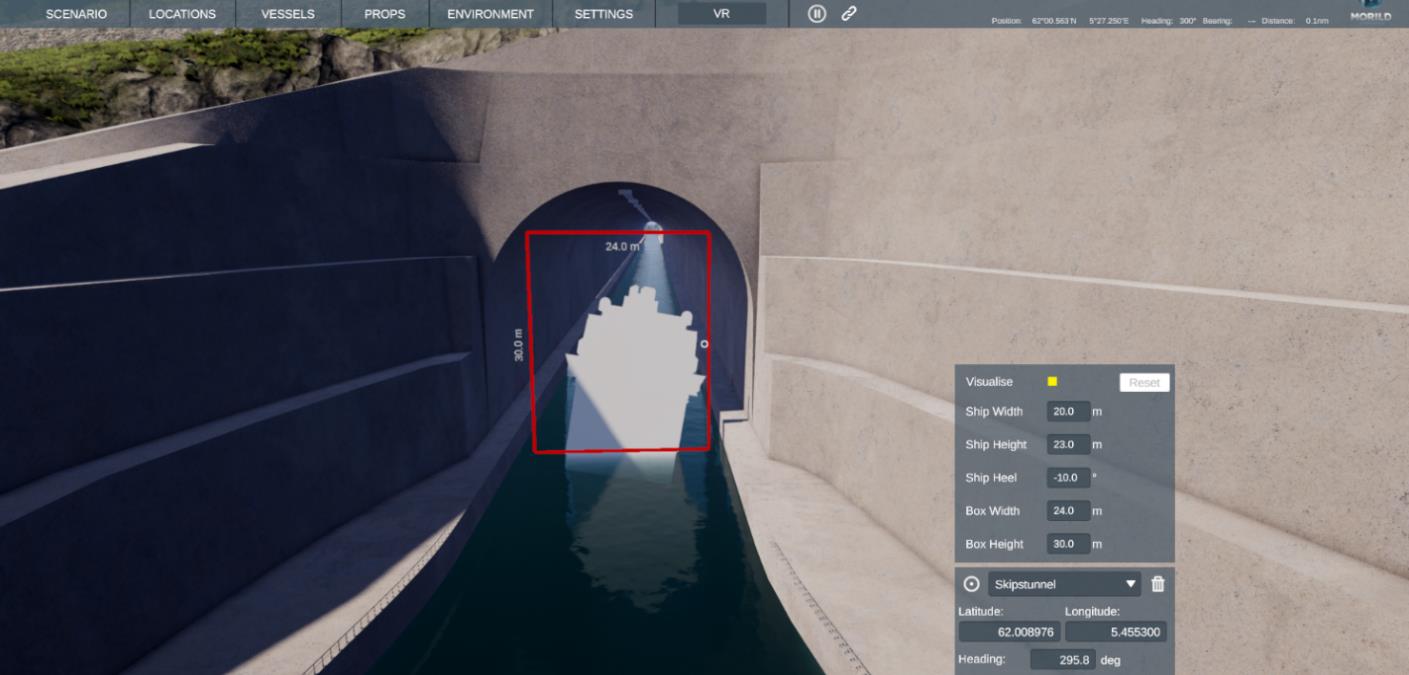Click the target locate icon beside Skipstunnel
The image size is (1409, 675).
[x=971, y=584]
